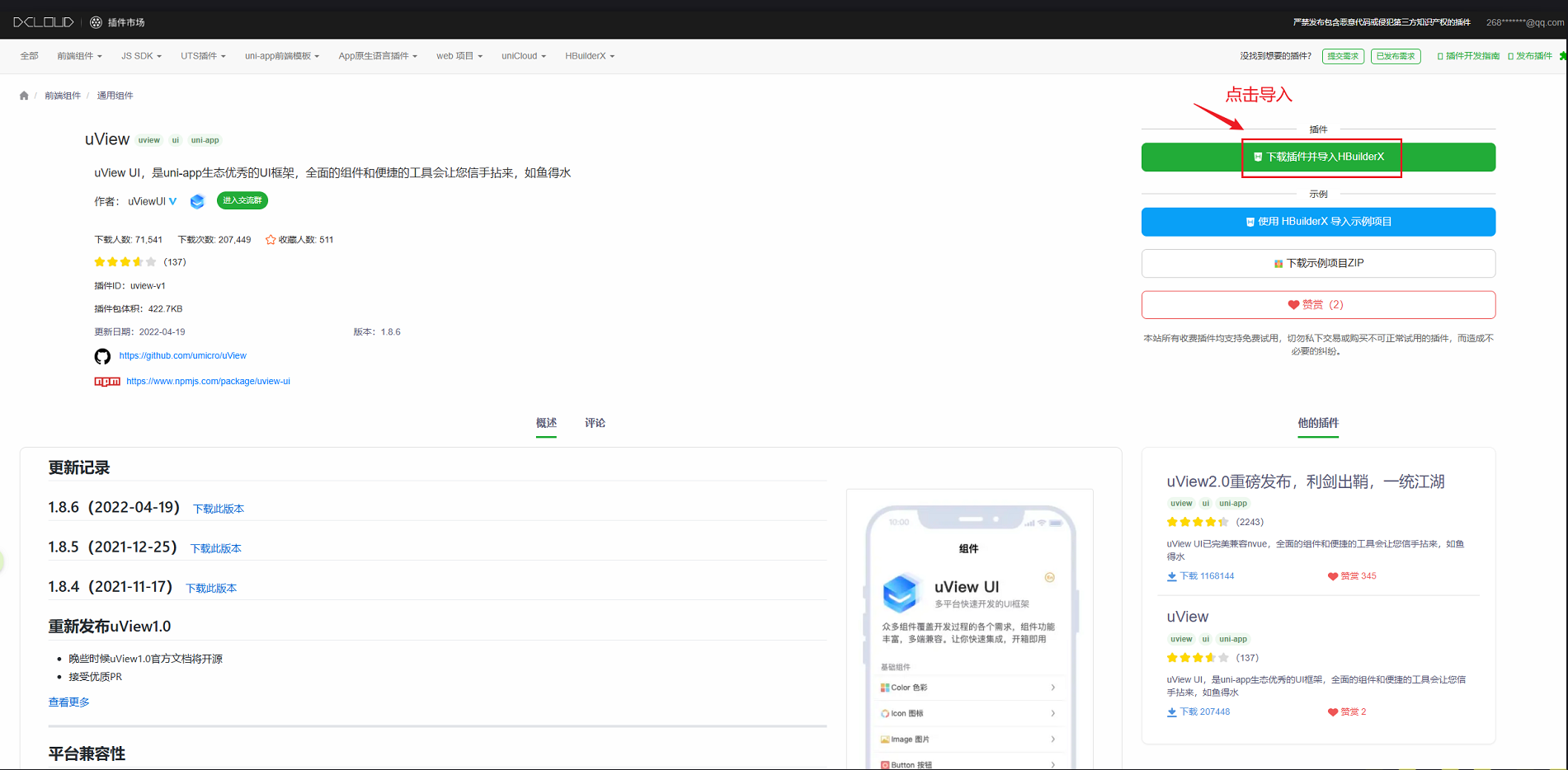Click 下载示例项目ZIP button

[1318, 263]
